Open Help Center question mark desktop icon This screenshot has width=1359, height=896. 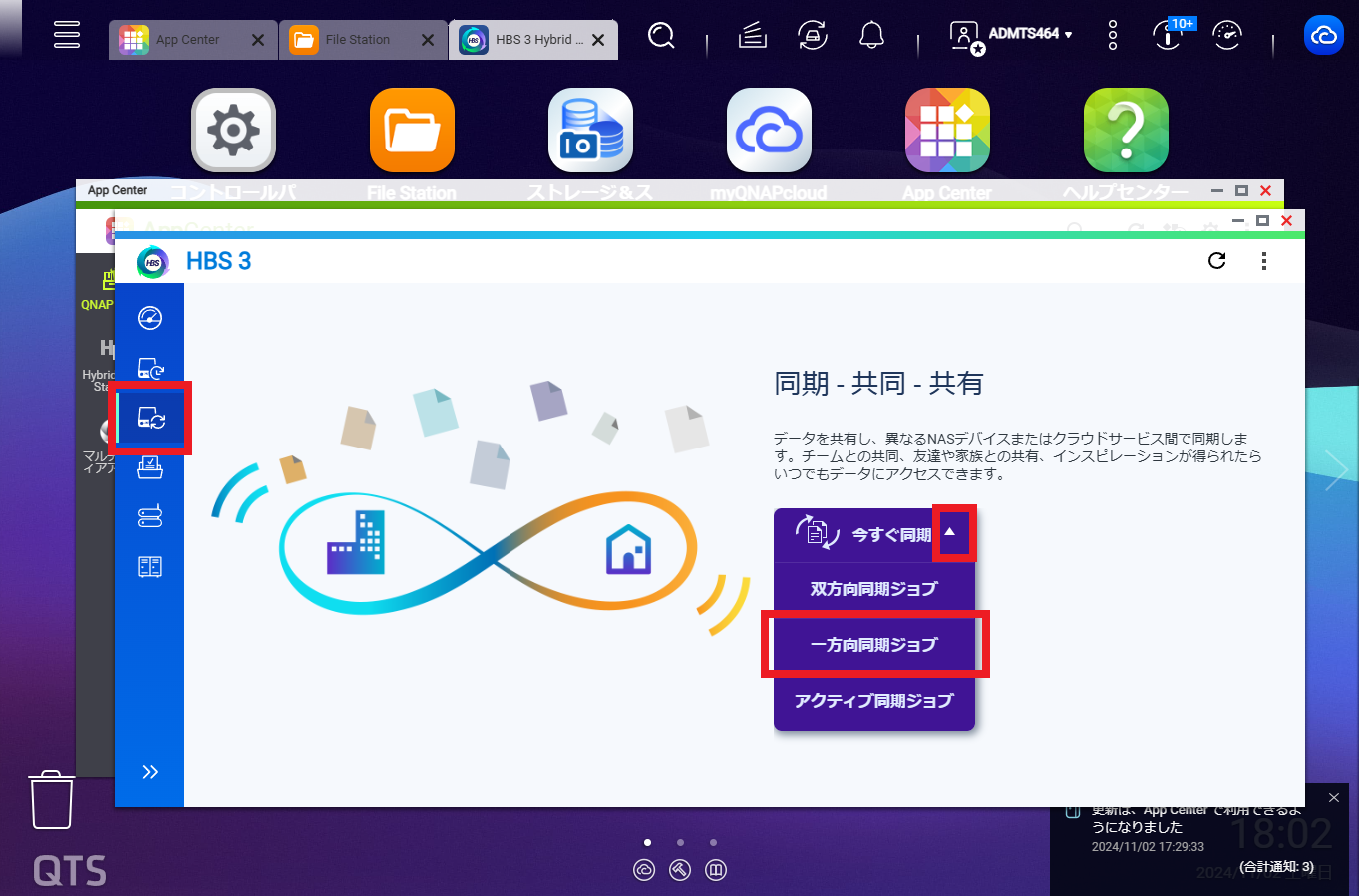pyautogui.click(x=1126, y=131)
